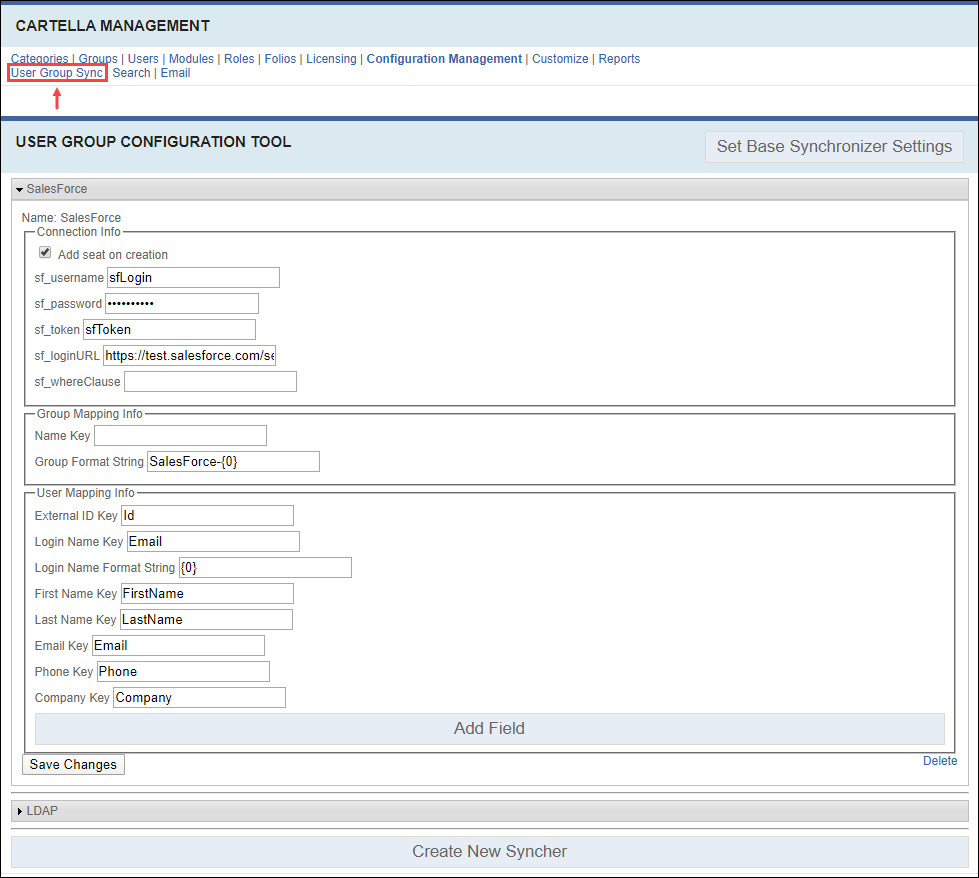
Task: Edit the Group Format String field
Action: (234, 461)
